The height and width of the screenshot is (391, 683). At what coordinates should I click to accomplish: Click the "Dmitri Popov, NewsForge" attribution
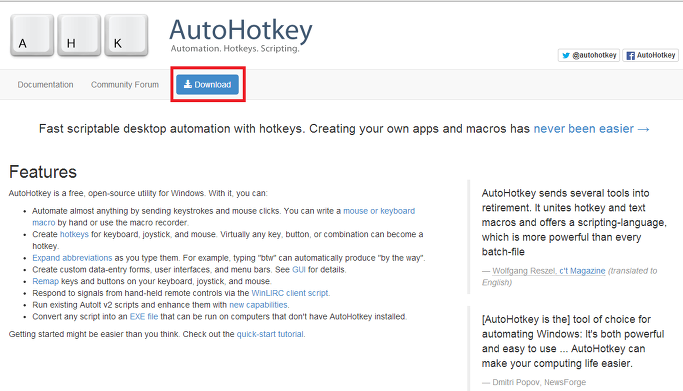click(539, 382)
